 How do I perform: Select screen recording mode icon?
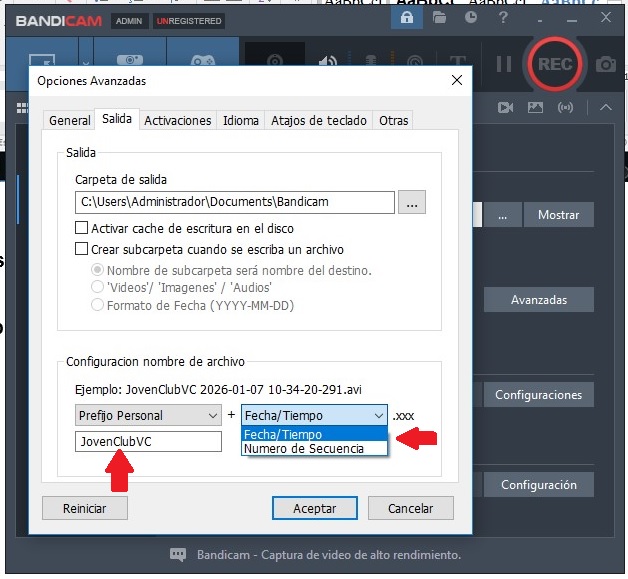coord(42,60)
